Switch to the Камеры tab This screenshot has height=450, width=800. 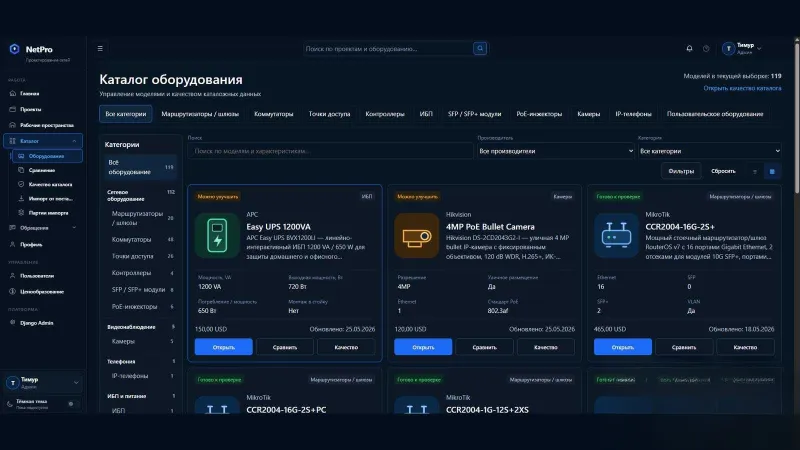click(588, 114)
